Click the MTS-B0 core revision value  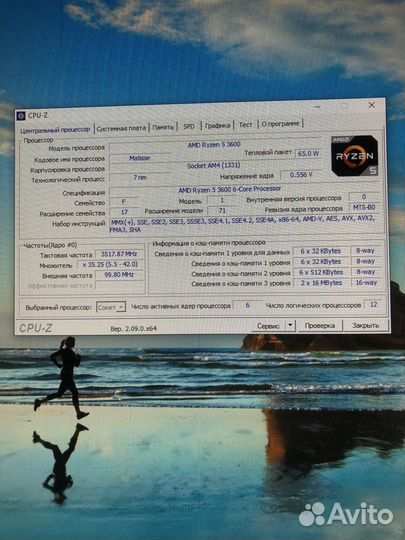coord(364,208)
